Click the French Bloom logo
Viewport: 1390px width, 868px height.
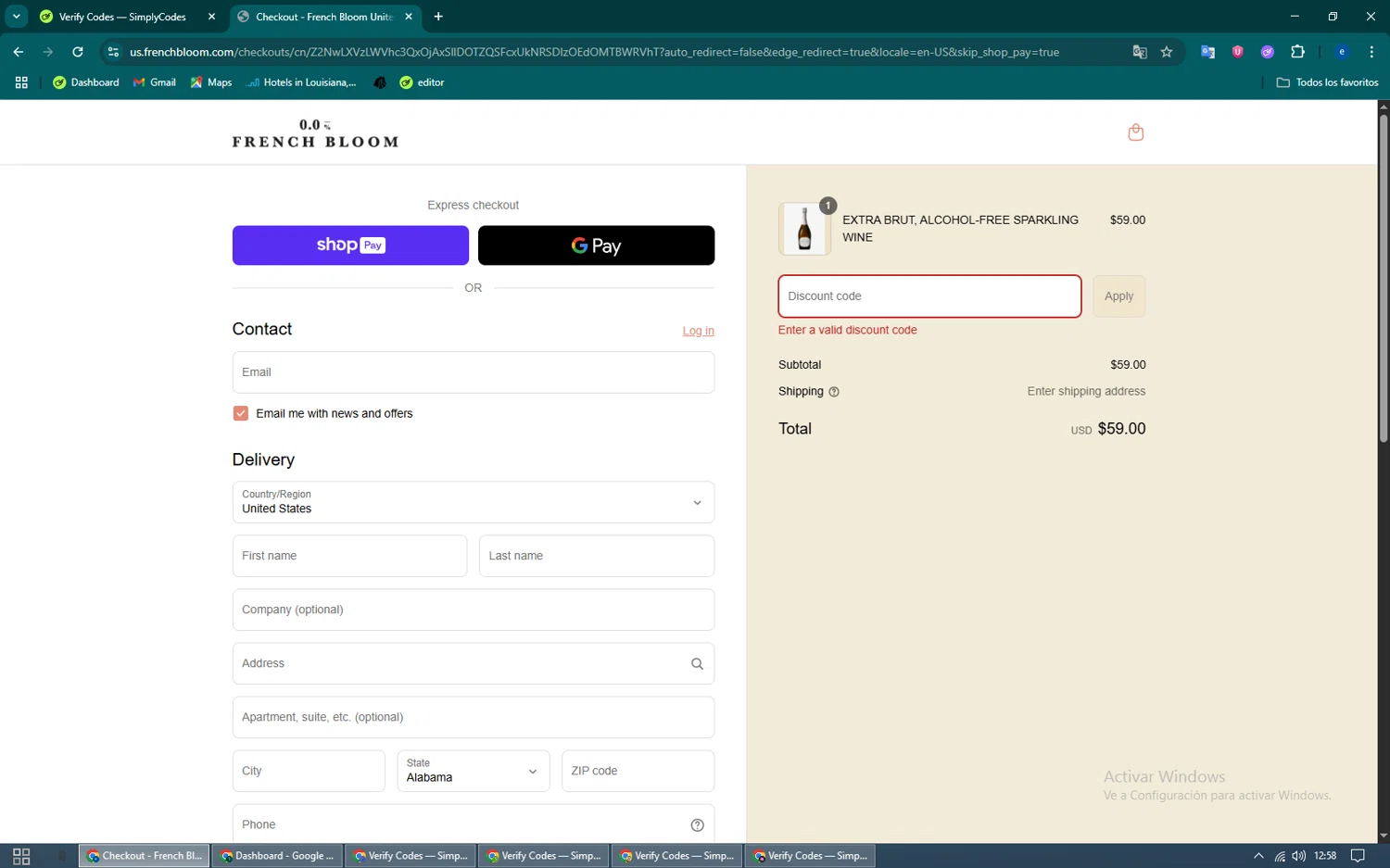click(315, 133)
